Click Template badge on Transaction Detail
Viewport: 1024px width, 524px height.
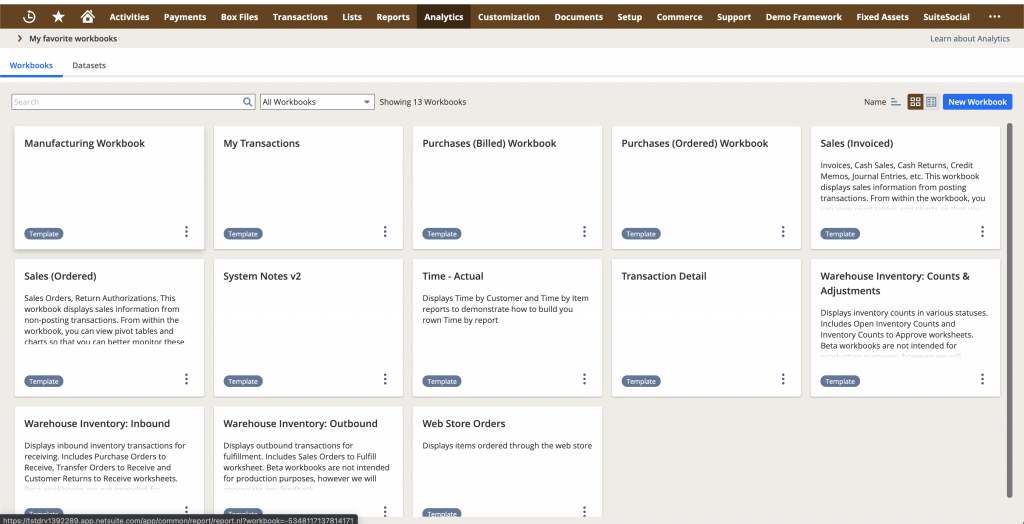click(641, 382)
